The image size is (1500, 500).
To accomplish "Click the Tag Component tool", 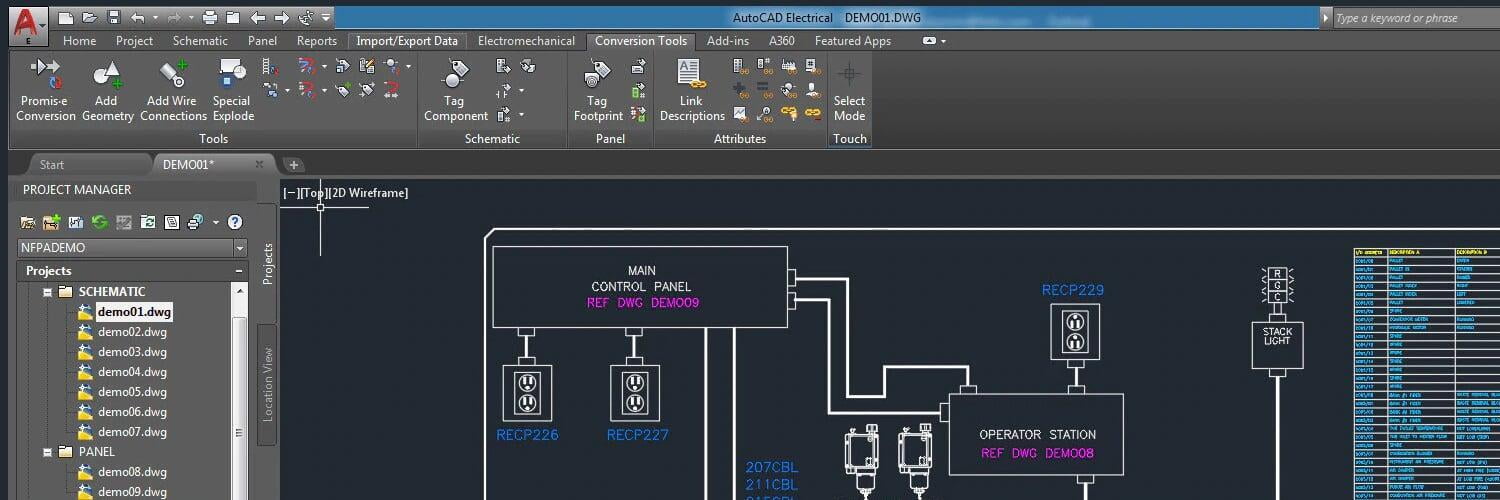I will click(456, 91).
